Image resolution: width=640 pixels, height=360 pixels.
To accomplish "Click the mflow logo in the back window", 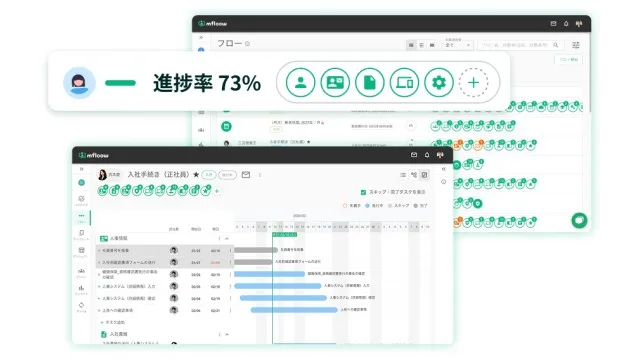I will (212, 24).
